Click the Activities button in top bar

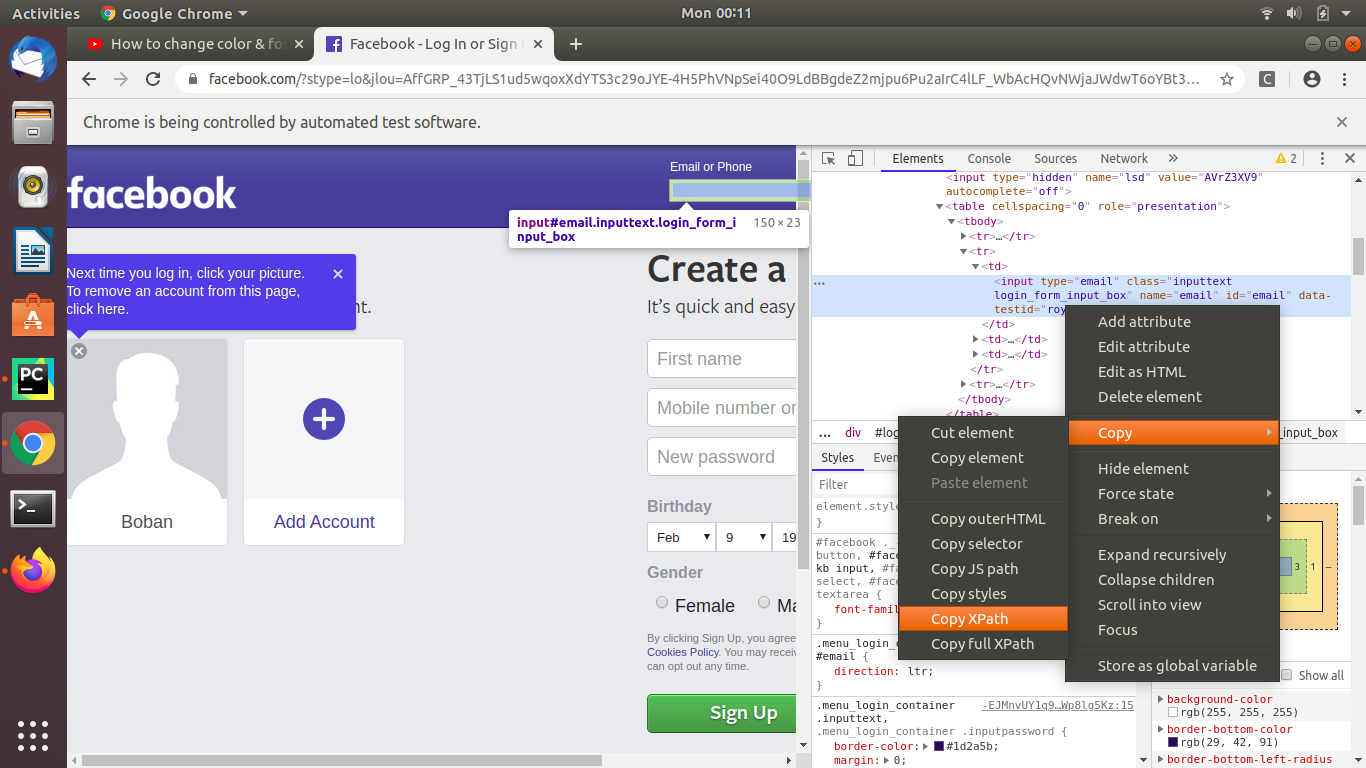point(46,14)
